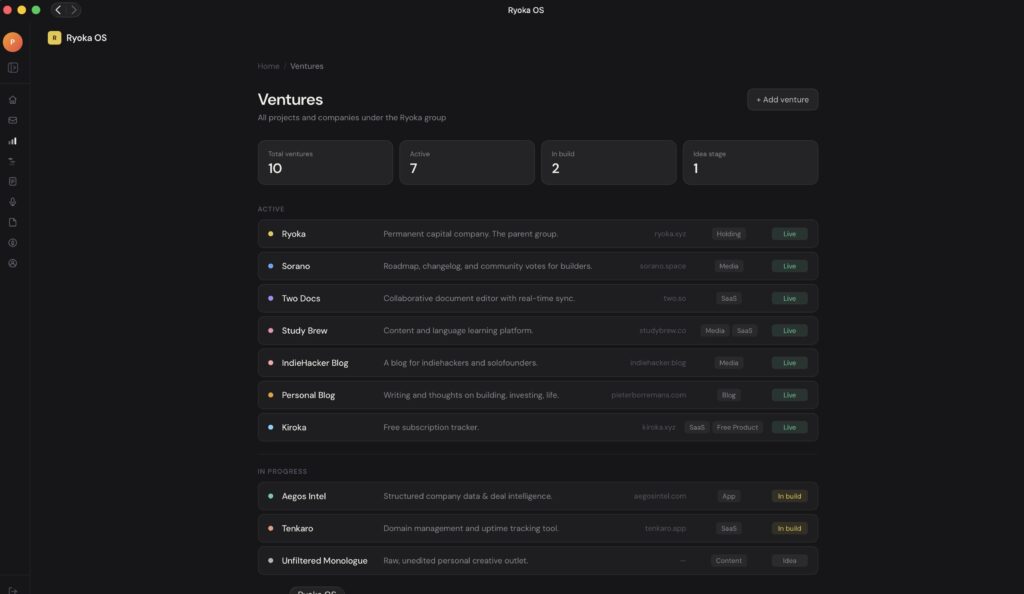
Task: Click the ryoka.xyz domain link
Action: (x=670, y=234)
